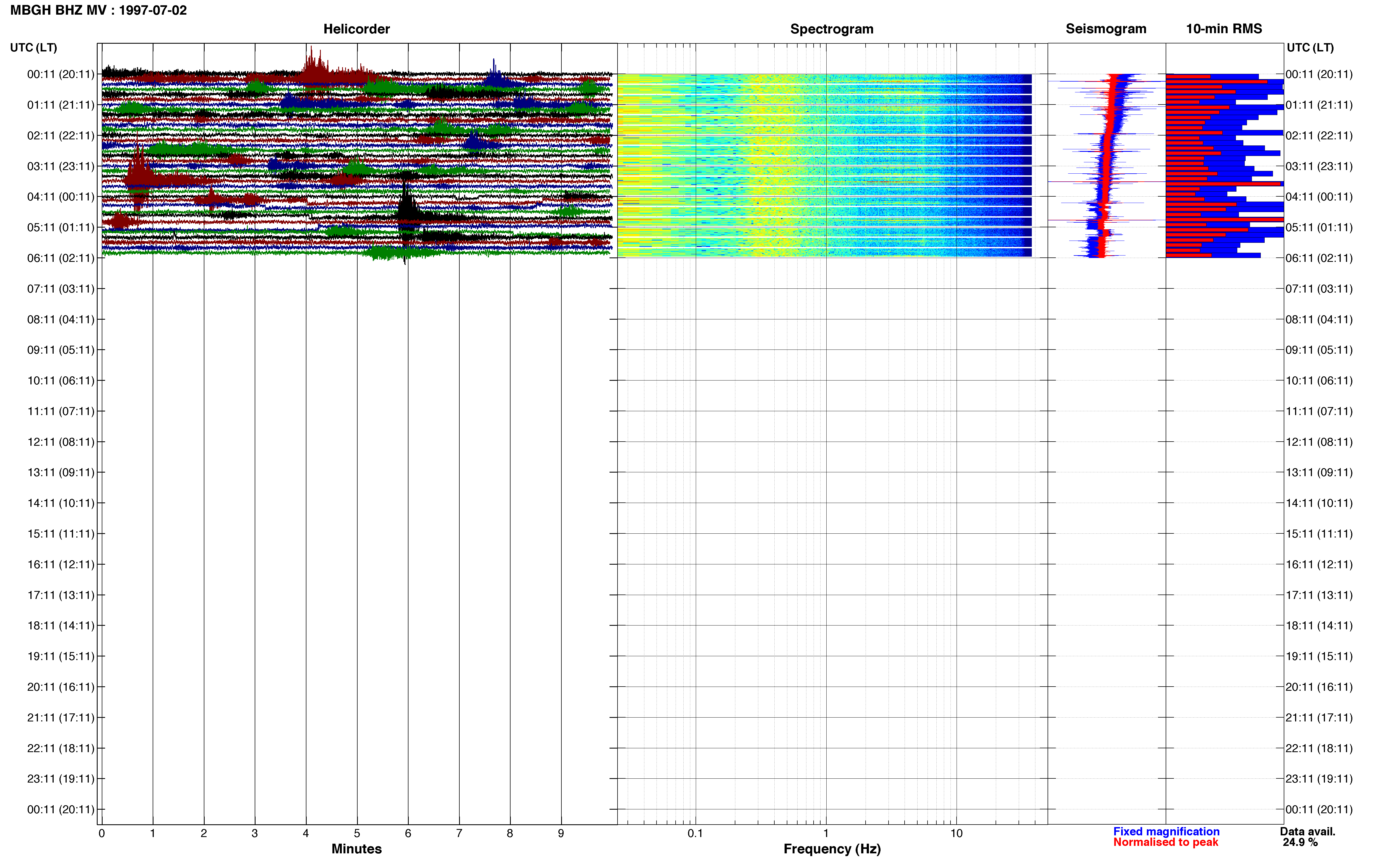Click the Frequency (Hz) axis label
This screenshot has height=868, width=1388.
(x=832, y=848)
